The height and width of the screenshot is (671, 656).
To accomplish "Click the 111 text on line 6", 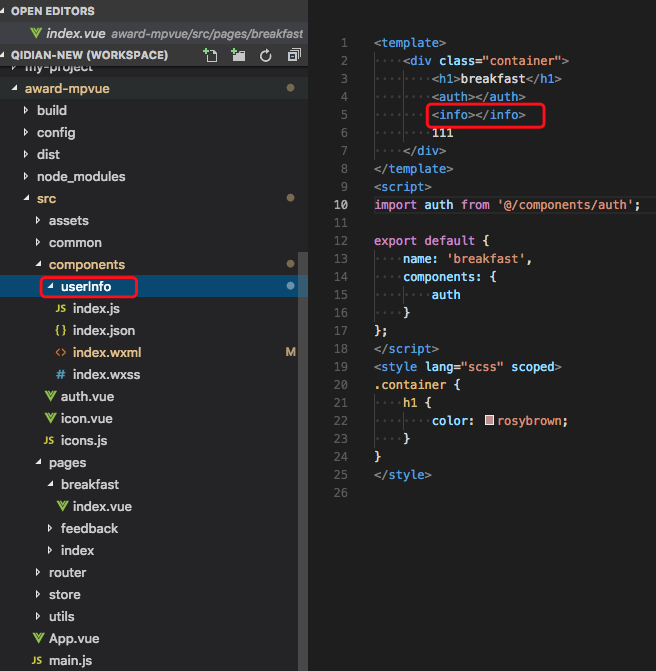I will click(442, 133).
